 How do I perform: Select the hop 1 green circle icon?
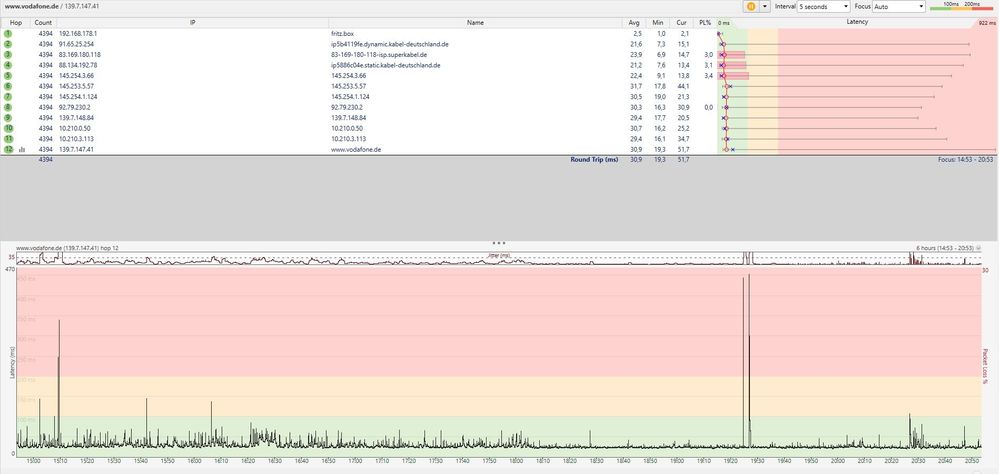8,33
